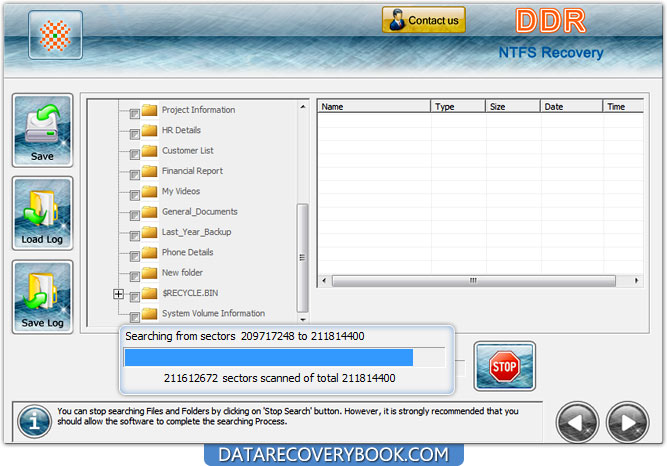Check the New folder checkbox
The image size is (667, 466).
click(x=134, y=276)
